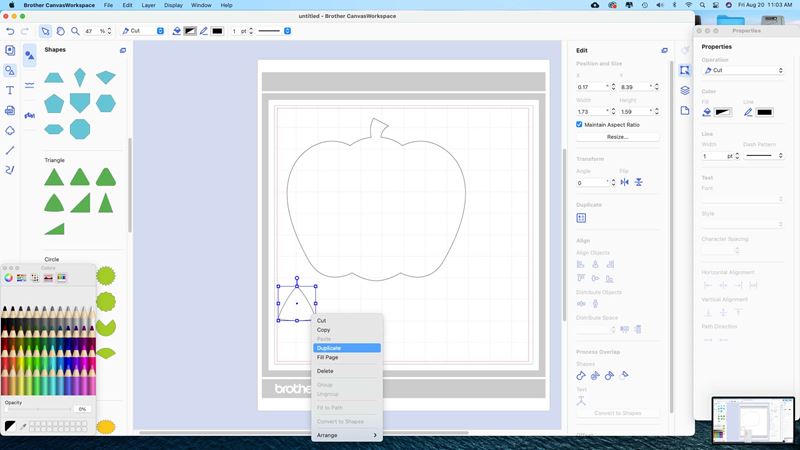Open the Layers panel icon

685,90
